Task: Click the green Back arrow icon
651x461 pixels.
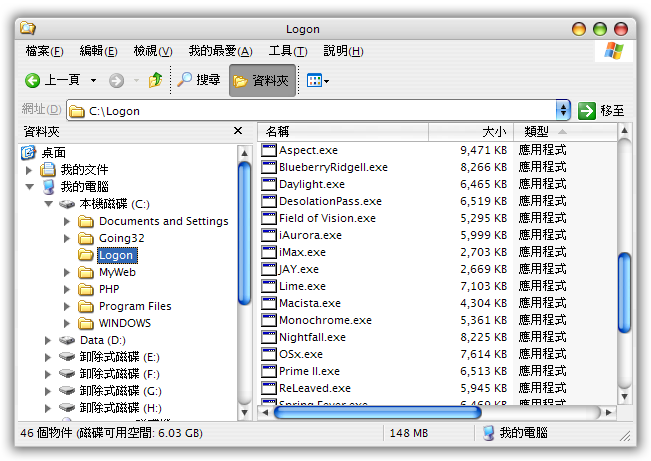Action: [32, 80]
